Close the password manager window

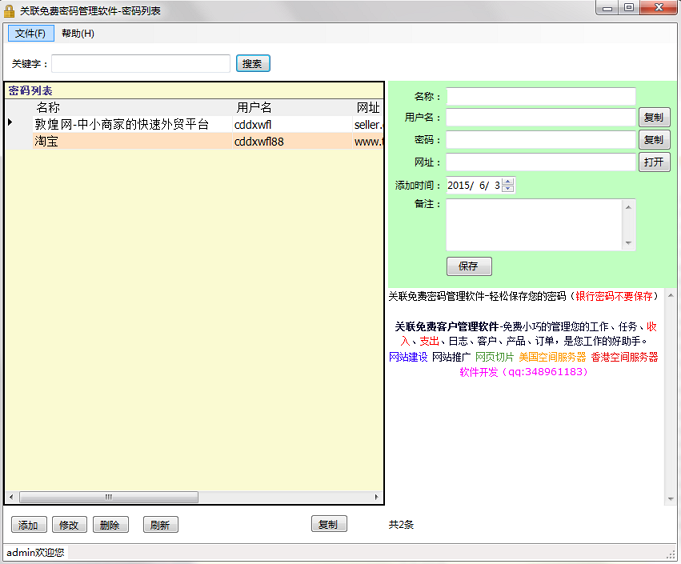pyautogui.click(x=659, y=8)
